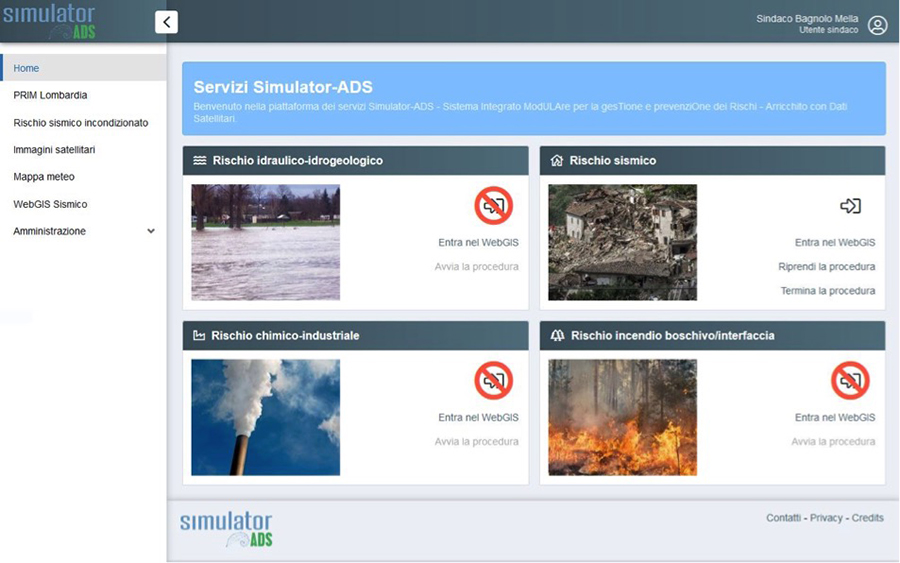The width and height of the screenshot is (900, 563).
Task: Open the user profile avatar icon
Action: tap(877, 25)
